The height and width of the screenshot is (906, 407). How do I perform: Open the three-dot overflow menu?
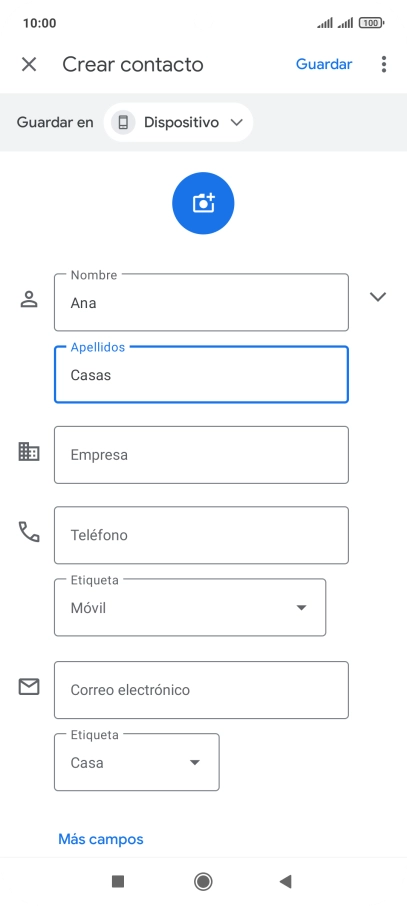point(384,64)
